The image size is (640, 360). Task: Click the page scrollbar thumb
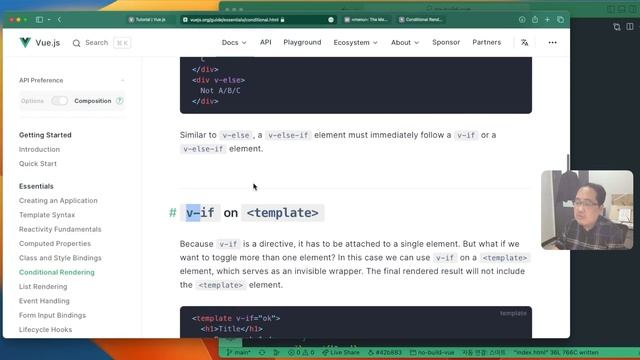567,162
